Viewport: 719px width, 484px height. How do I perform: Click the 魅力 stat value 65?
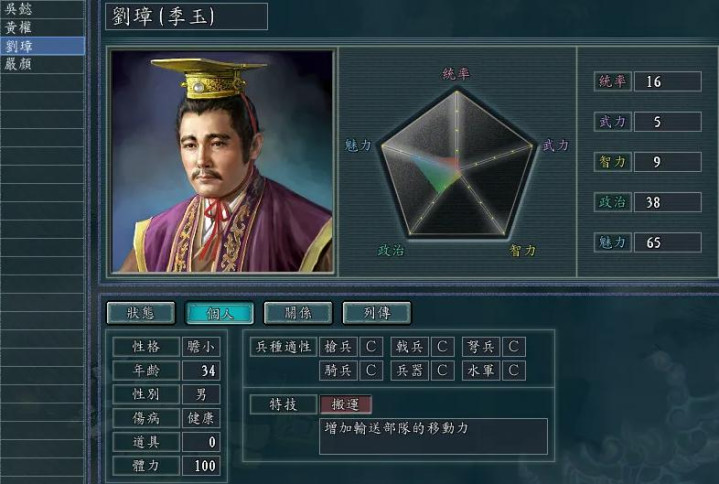click(667, 242)
